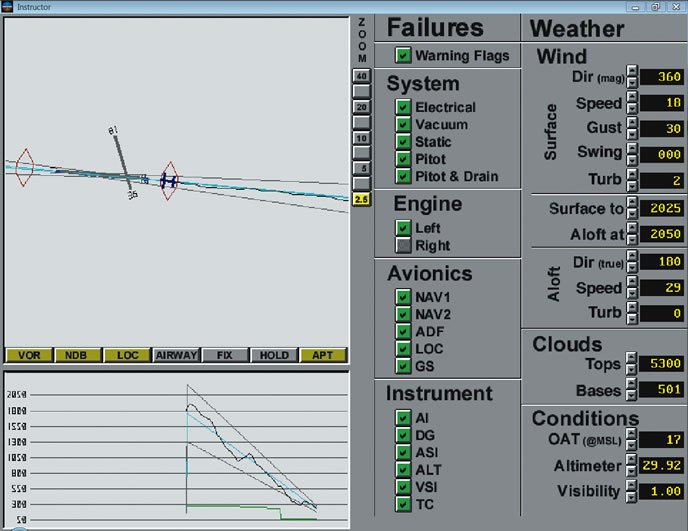The height and width of the screenshot is (531, 688).
Task: Toggle the NAV1 avionics checkbox
Action: [403, 297]
